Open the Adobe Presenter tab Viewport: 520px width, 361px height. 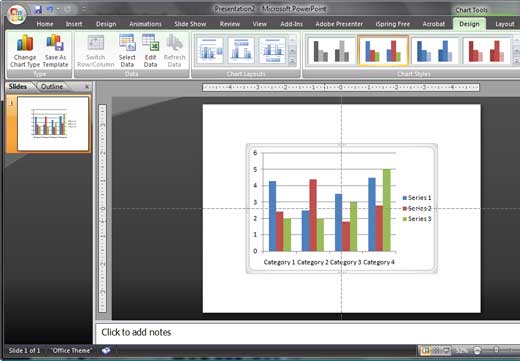pos(339,24)
